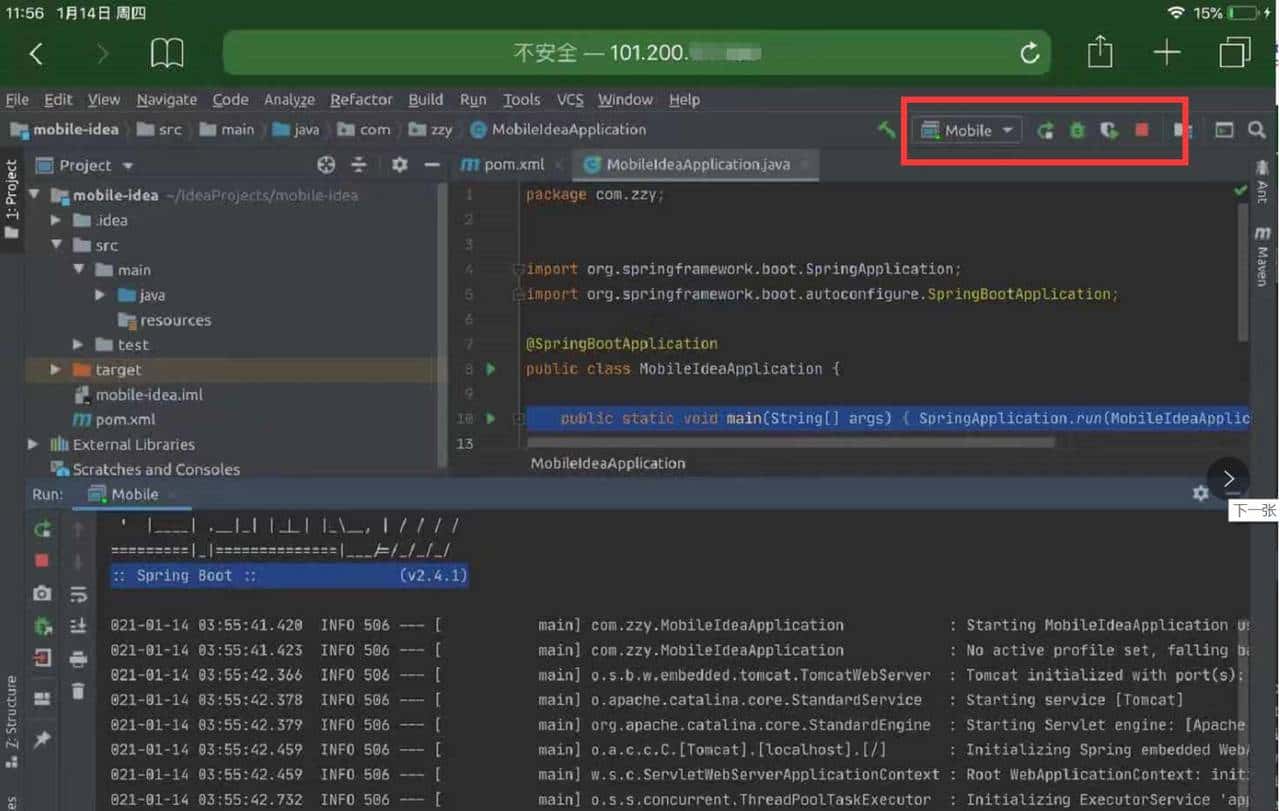
Task: Click the browser address bar
Action: click(637, 53)
